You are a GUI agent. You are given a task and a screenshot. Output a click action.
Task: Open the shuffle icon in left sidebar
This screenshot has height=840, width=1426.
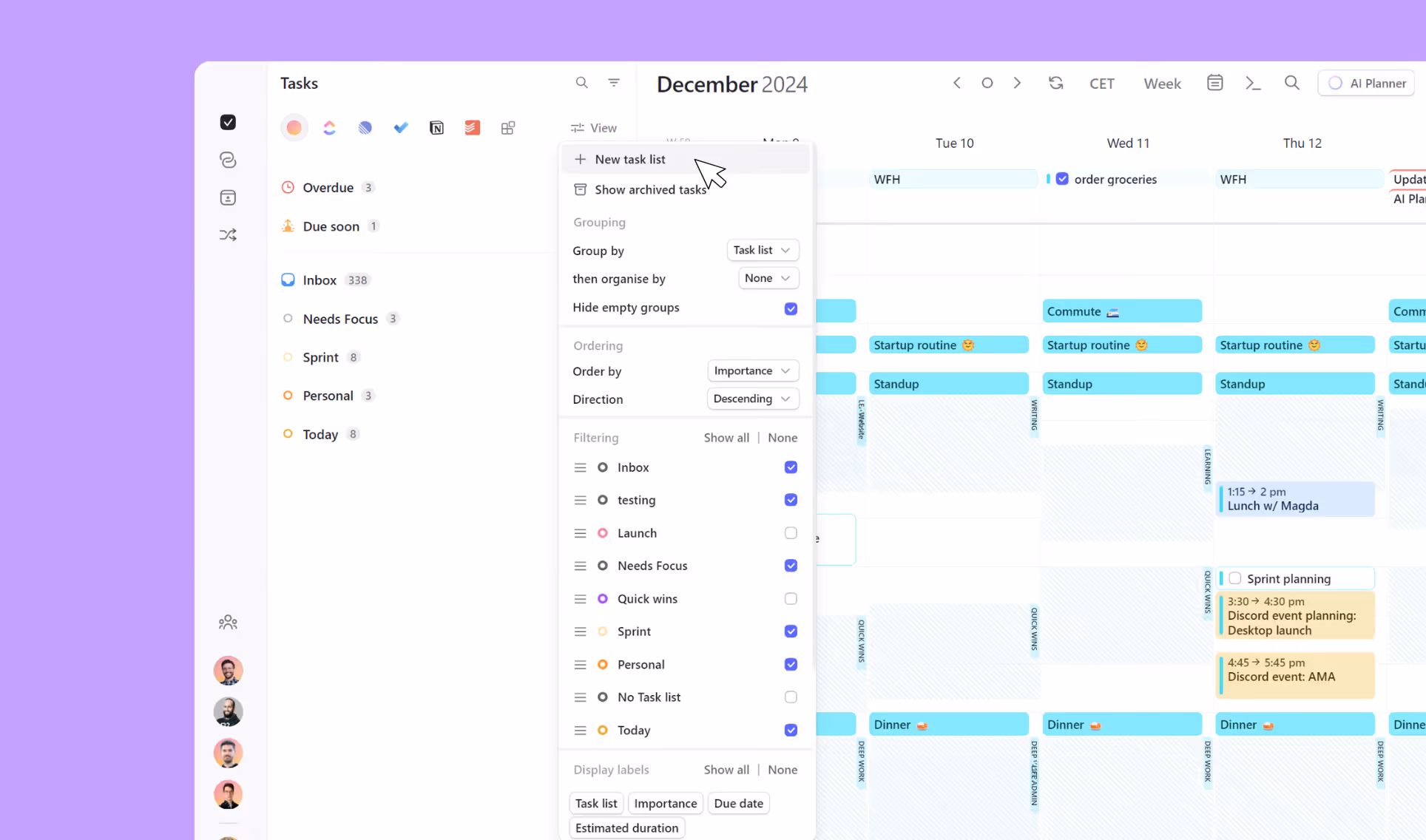pos(228,235)
